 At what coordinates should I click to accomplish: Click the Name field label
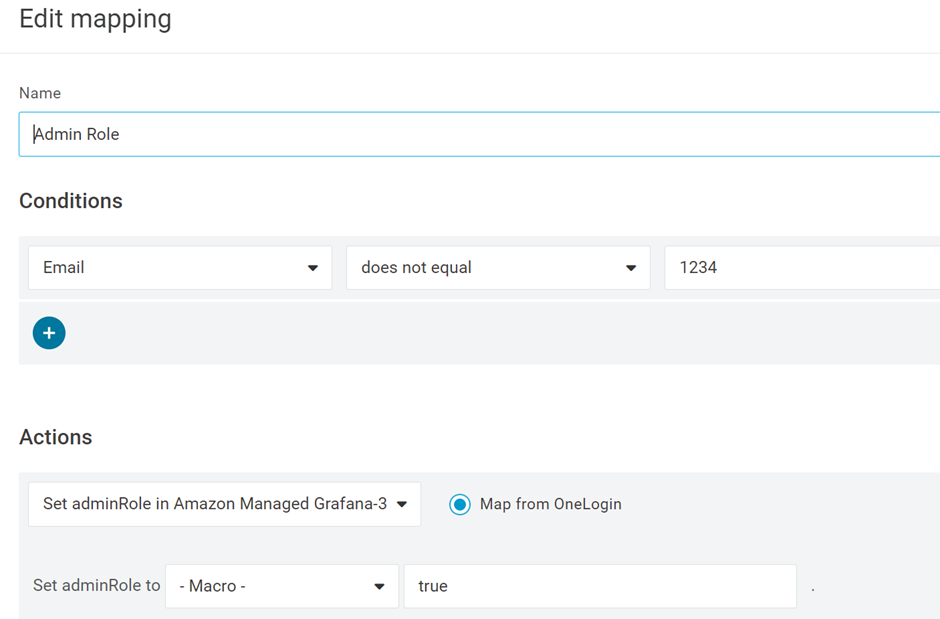(40, 93)
